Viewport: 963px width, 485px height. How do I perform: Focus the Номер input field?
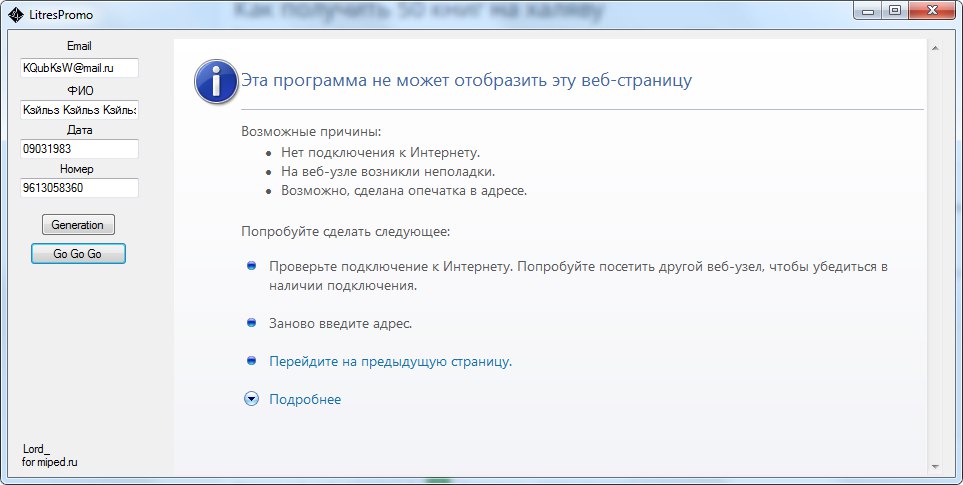(x=79, y=188)
